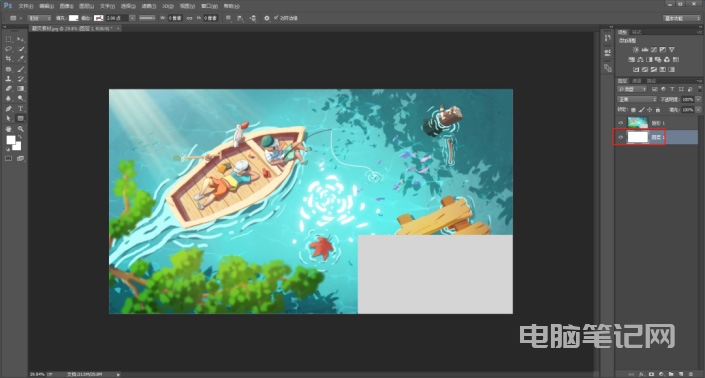Click the Quick Mask mode icon
This screenshot has width=705, height=378.
pos(9,158)
